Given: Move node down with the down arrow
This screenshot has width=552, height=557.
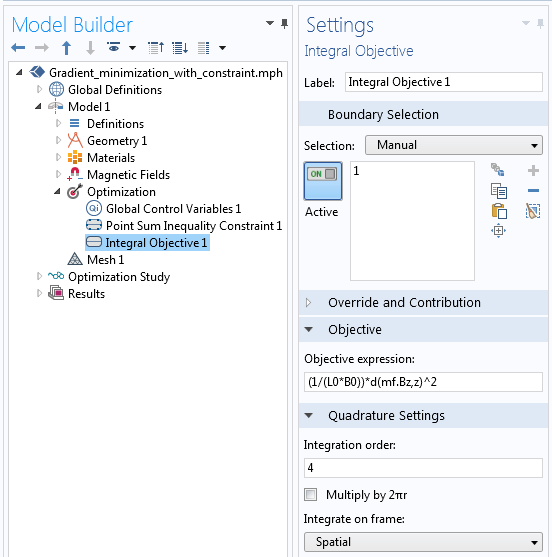Looking at the screenshot, I should click(90, 48).
